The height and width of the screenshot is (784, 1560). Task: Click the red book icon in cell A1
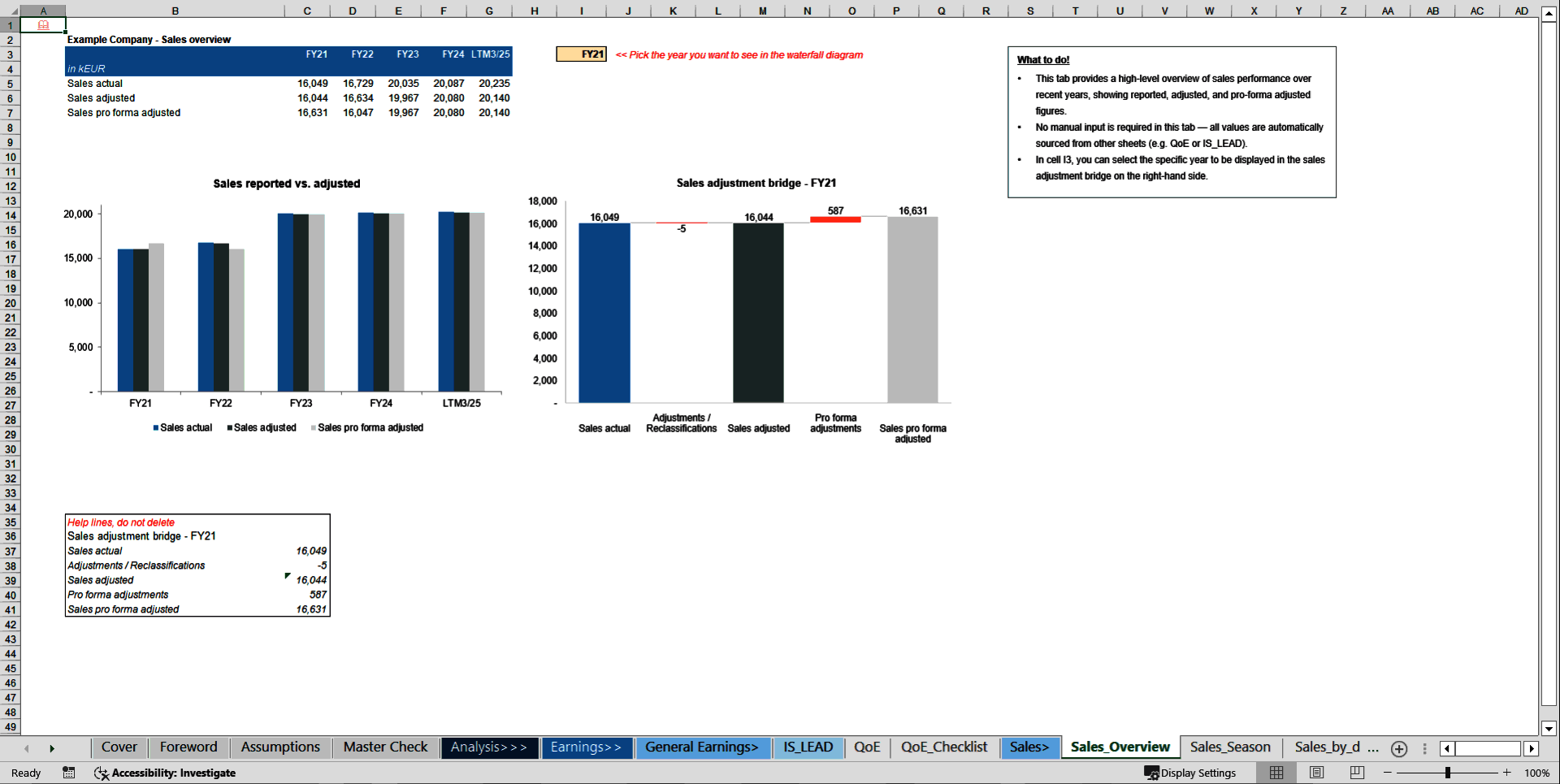tap(42, 25)
